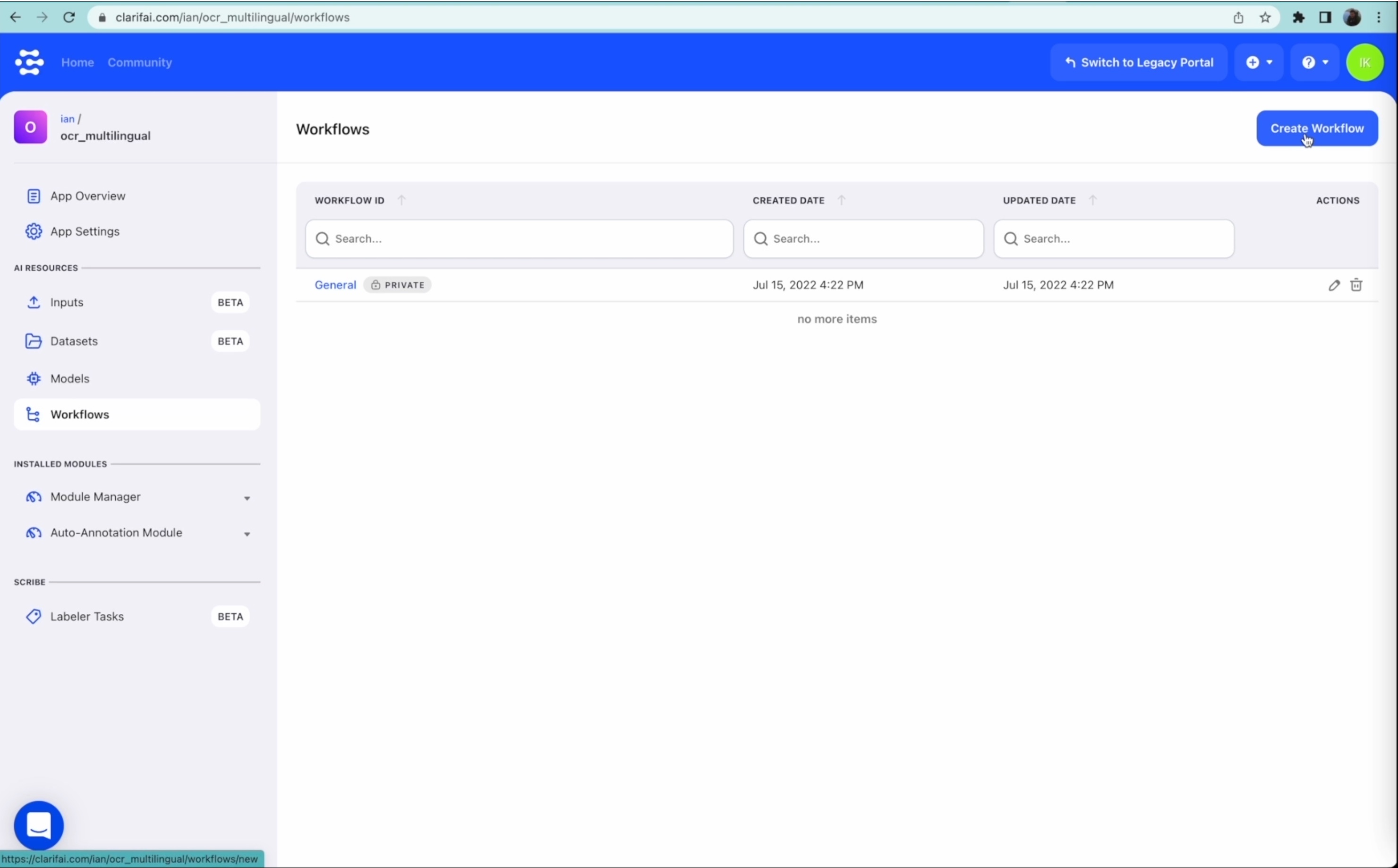Click the IK user avatar
1398x868 pixels.
point(1364,63)
